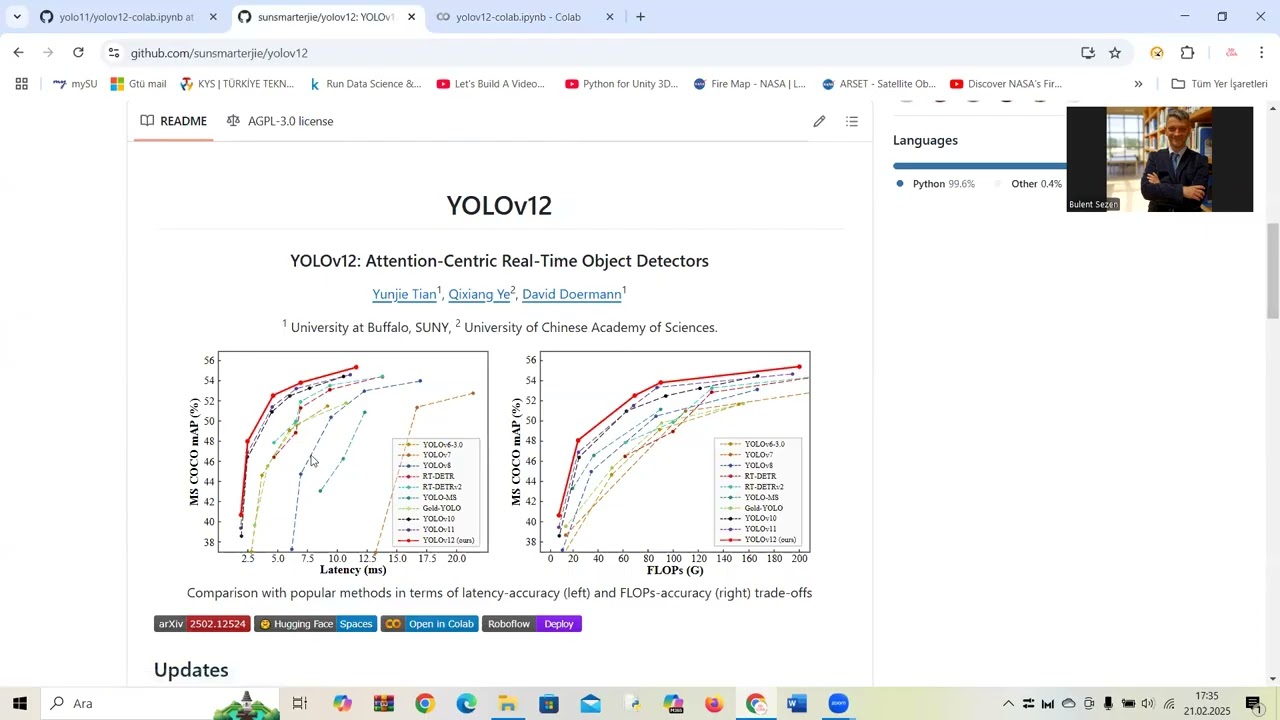Click the Languages percentage bar
The width and height of the screenshot is (1280, 720).
click(980, 166)
